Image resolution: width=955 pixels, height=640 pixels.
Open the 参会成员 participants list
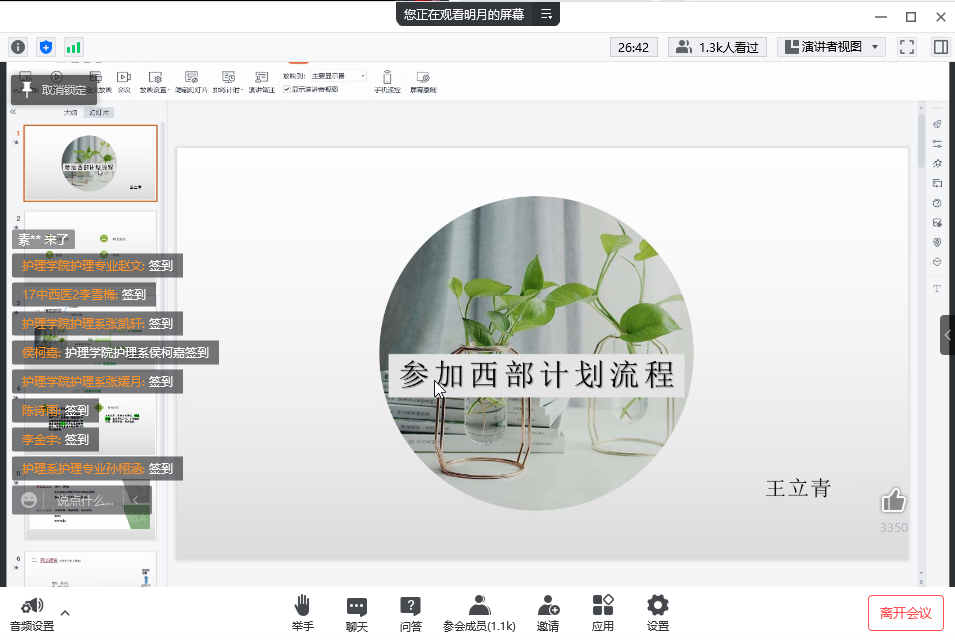479,606
